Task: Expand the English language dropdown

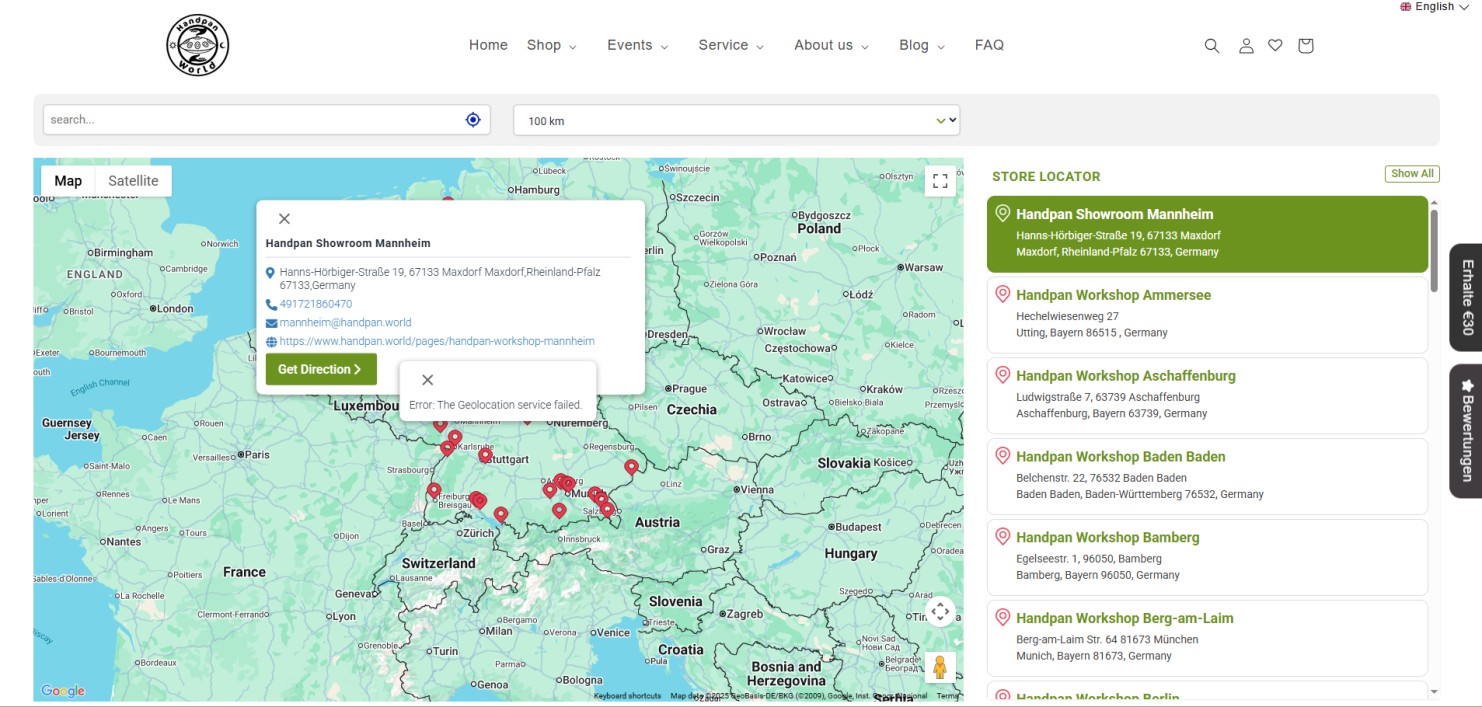Action: (1433, 7)
